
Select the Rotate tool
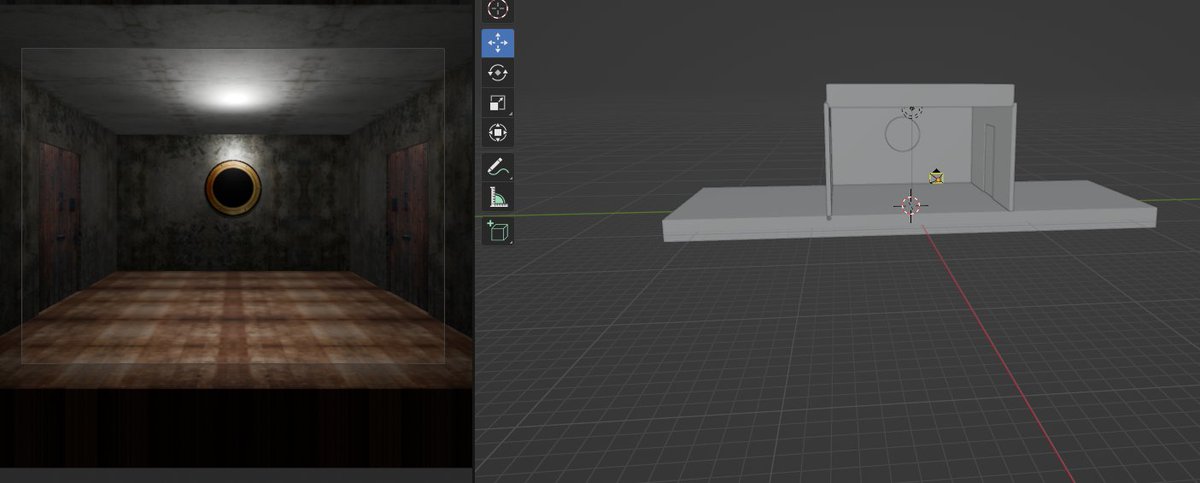pyautogui.click(x=497, y=73)
